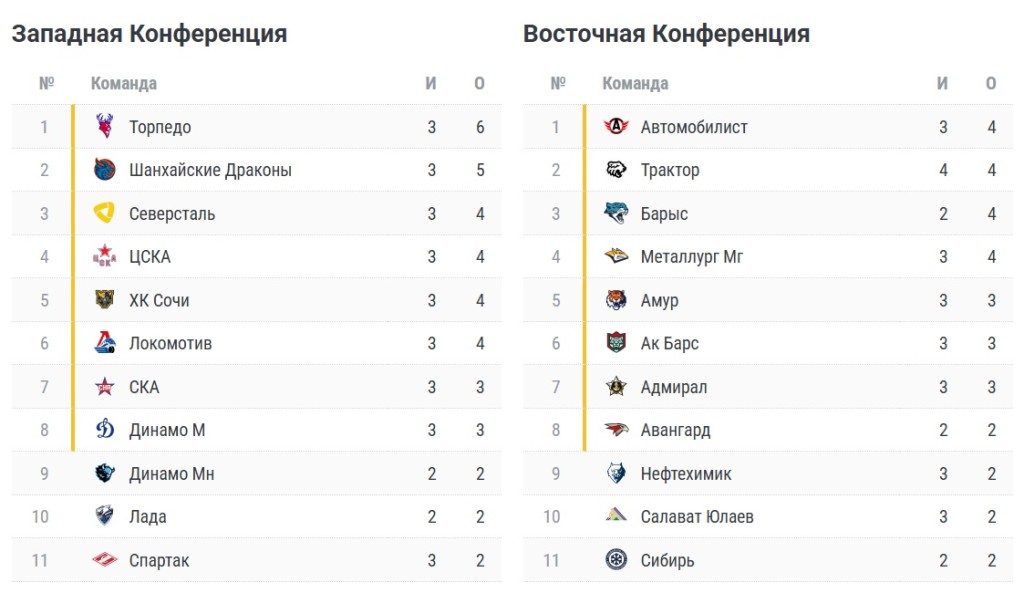The image size is (1024, 593).
Task: Open the Авангард team link
Action: coord(675,431)
